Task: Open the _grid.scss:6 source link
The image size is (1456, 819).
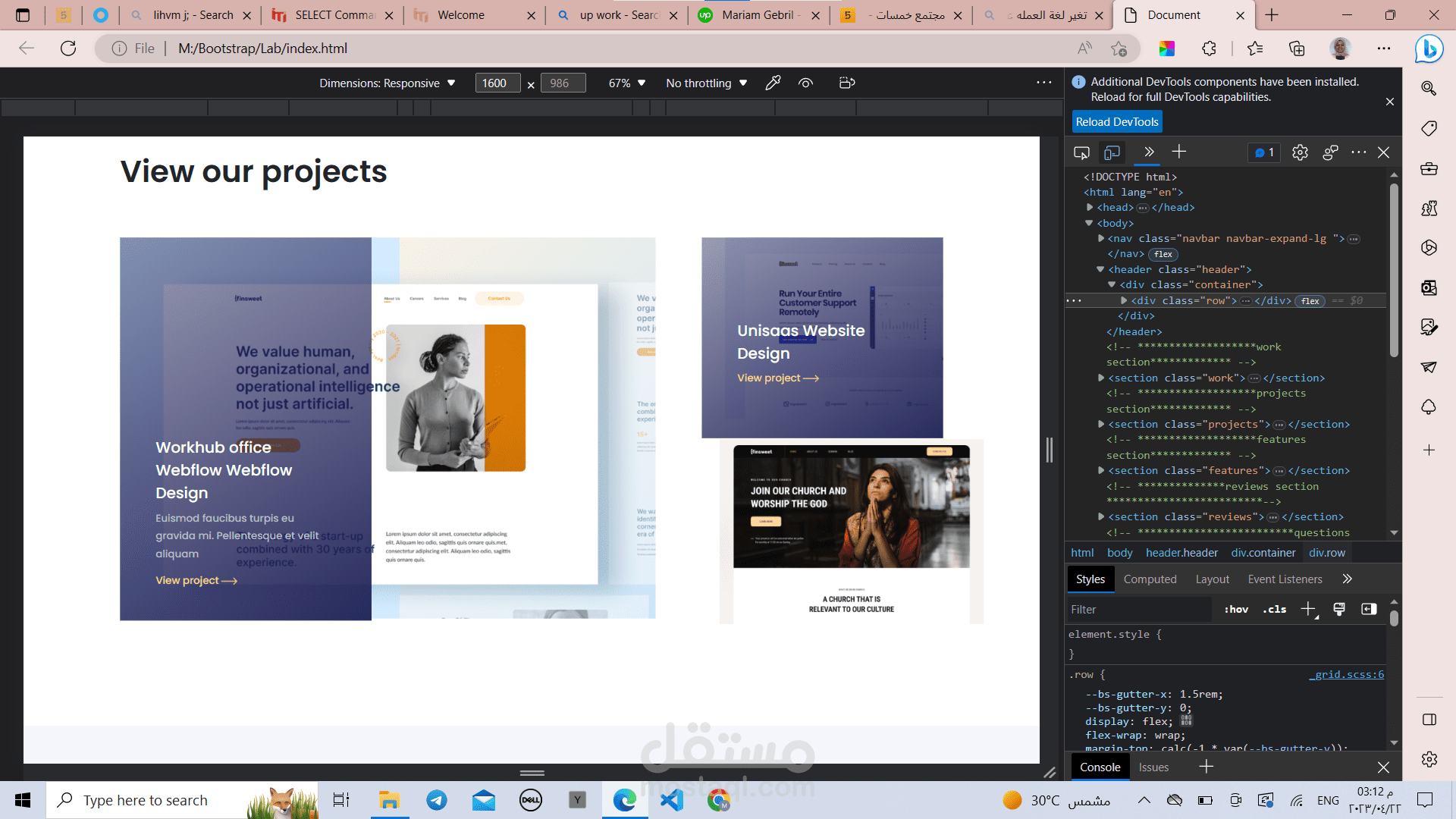Action: point(1347,674)
